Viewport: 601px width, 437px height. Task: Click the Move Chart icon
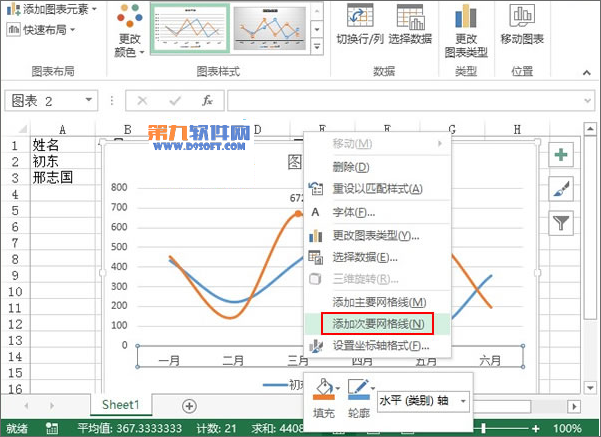point(522,15)
